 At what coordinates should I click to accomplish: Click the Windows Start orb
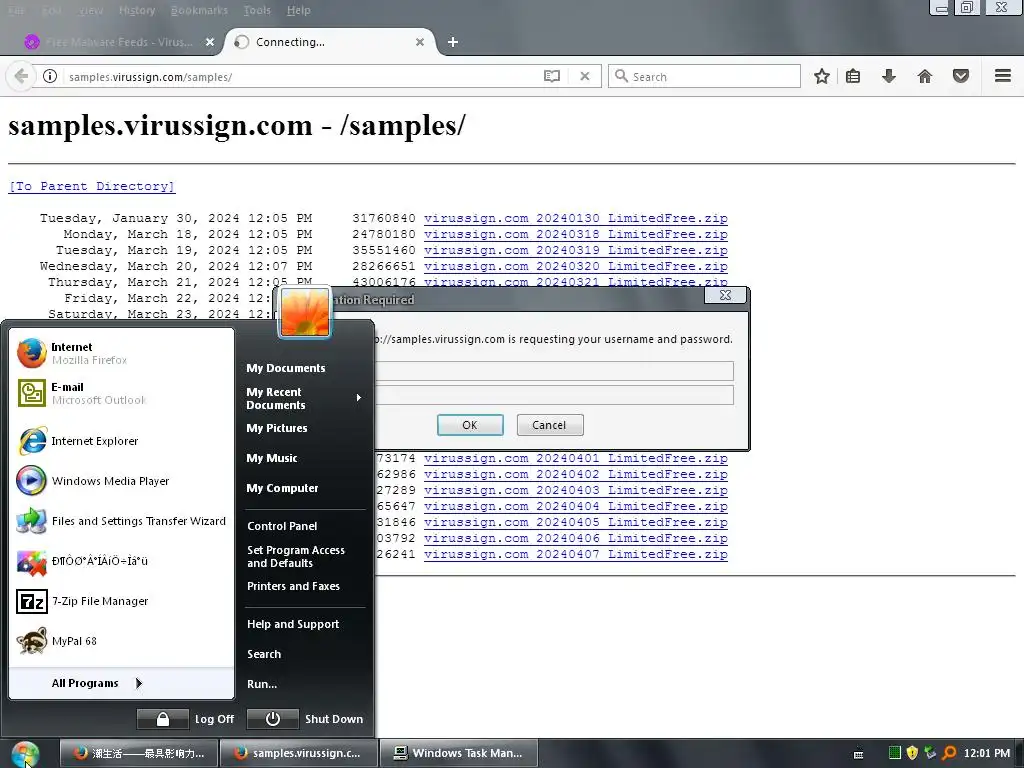tap(25, 754)
